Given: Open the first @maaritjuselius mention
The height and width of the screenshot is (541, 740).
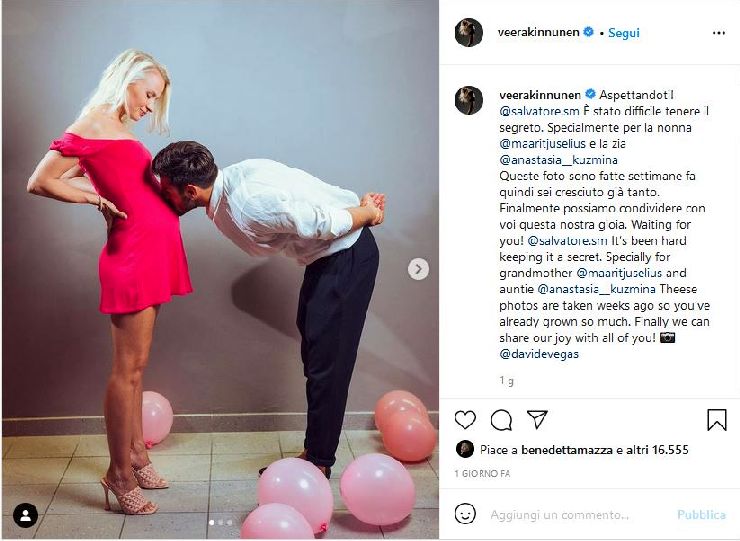Looking at the screenshot, I should click(x=542, y=144).
